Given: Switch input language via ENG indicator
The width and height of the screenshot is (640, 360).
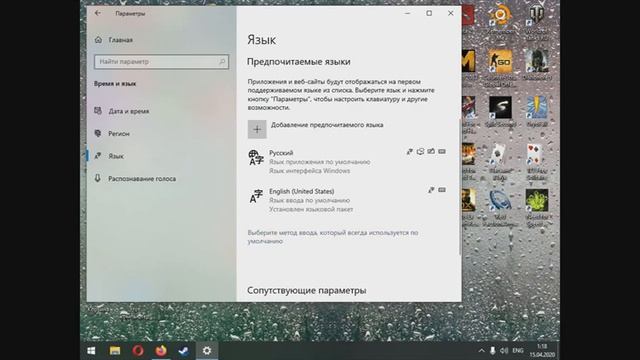Looking at the screenshot, I should coord(518,351).
